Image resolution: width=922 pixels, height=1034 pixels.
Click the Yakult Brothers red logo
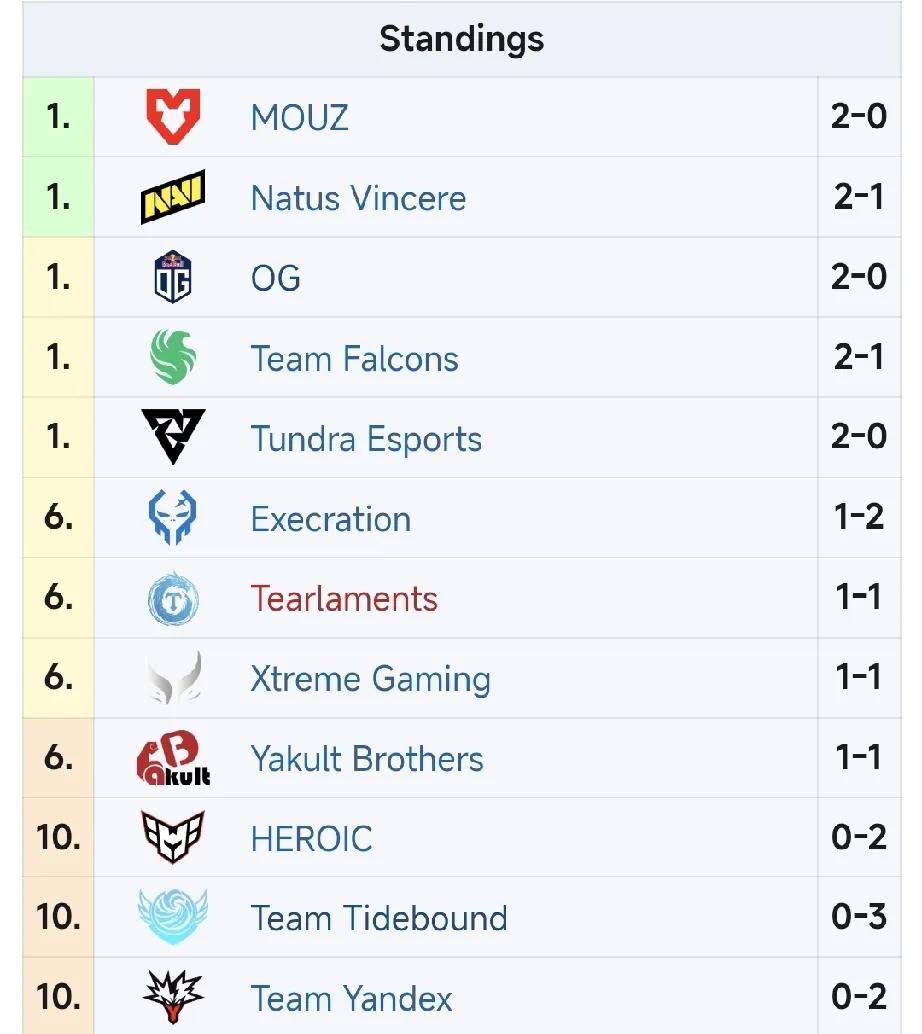click(x=173, y=758)
